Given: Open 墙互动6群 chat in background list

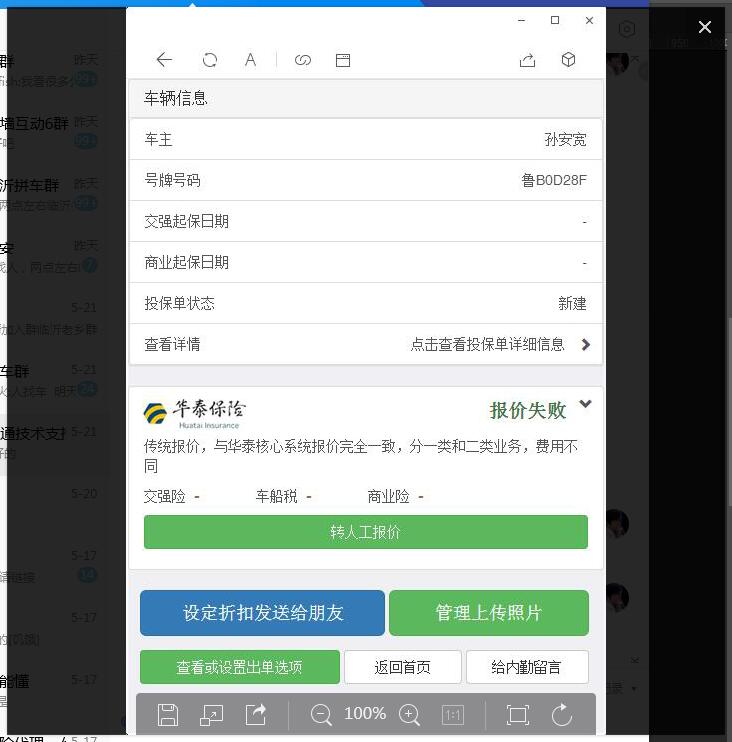Looking at the screenshot, I should [50, 132].
